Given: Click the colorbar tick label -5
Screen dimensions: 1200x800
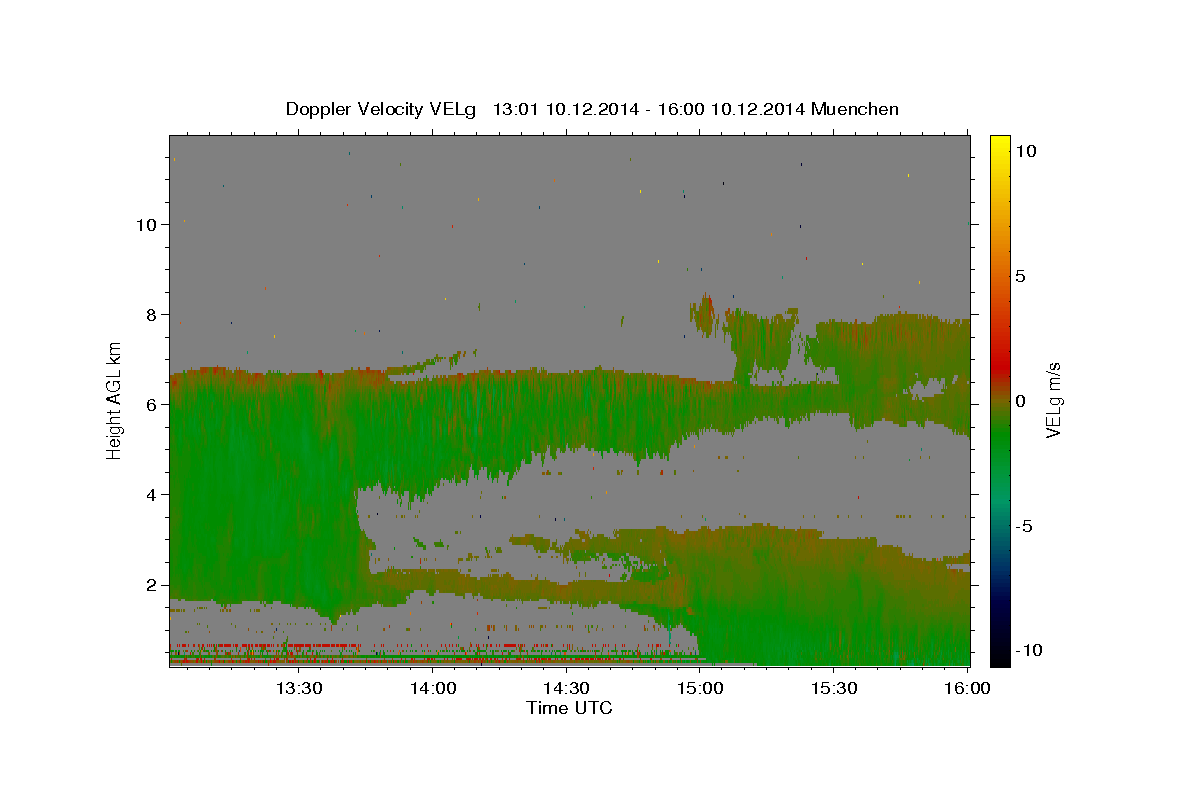Looking at the screenshot, I should point(1024,526).
